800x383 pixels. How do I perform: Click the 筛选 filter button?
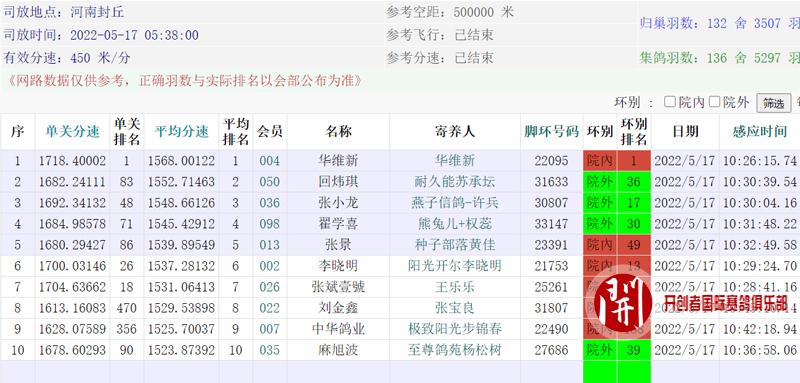(773, 104)
